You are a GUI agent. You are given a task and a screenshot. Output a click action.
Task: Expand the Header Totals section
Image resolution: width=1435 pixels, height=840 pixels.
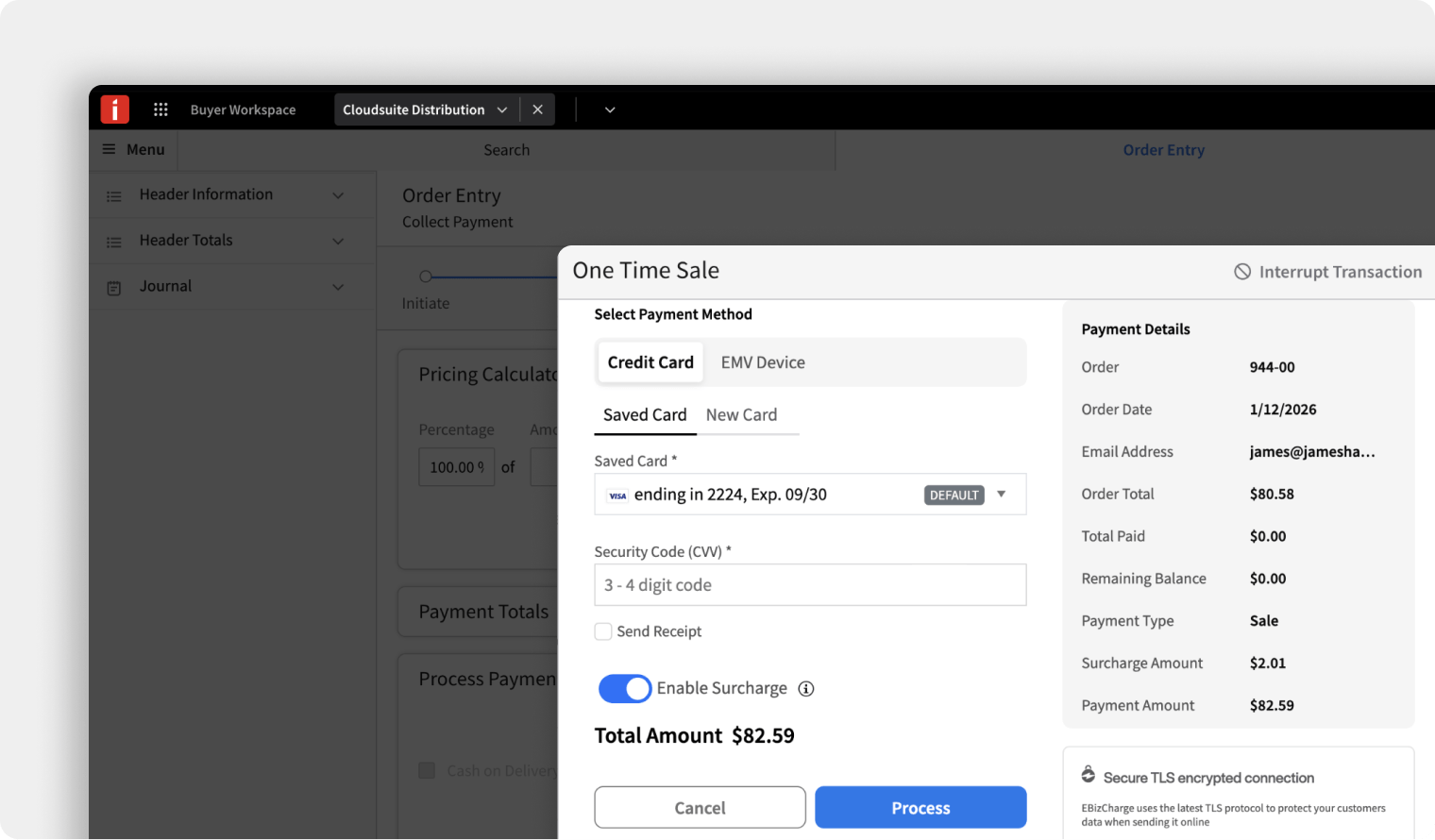pos(338,242)
